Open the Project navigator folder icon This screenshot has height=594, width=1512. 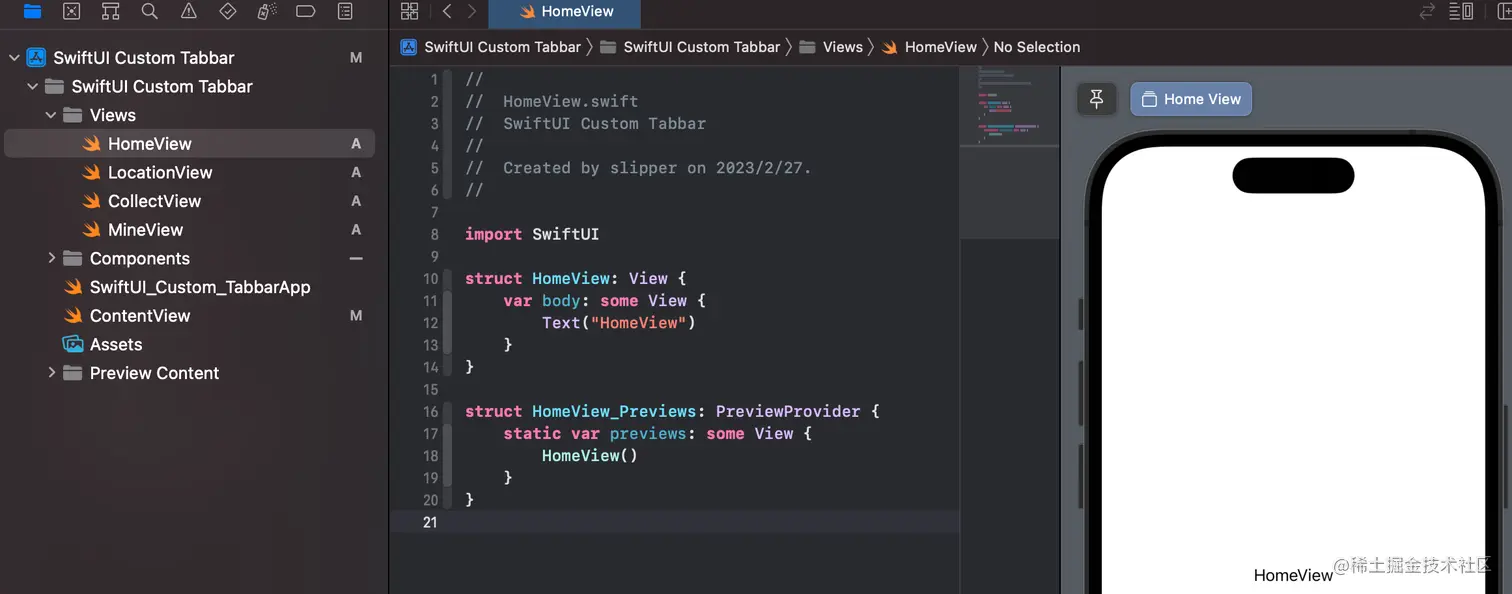coord(33,11)
